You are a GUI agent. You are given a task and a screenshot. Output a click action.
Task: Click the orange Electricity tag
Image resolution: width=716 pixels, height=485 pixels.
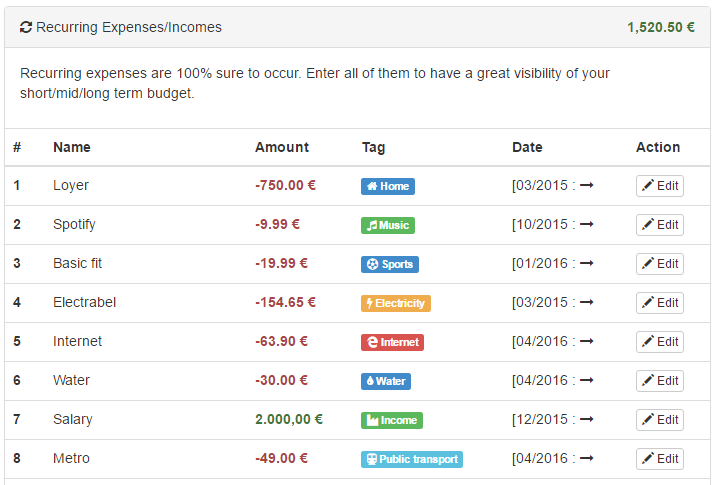tap(395, 303)
